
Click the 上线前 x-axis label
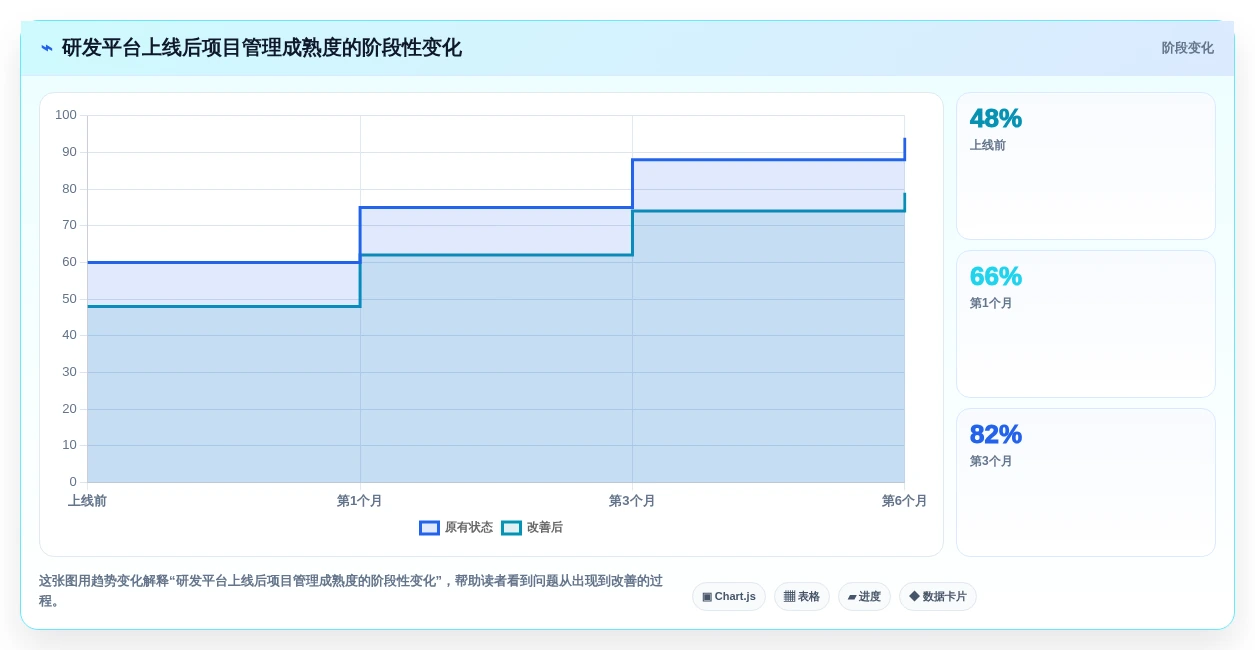coord(87,501)
